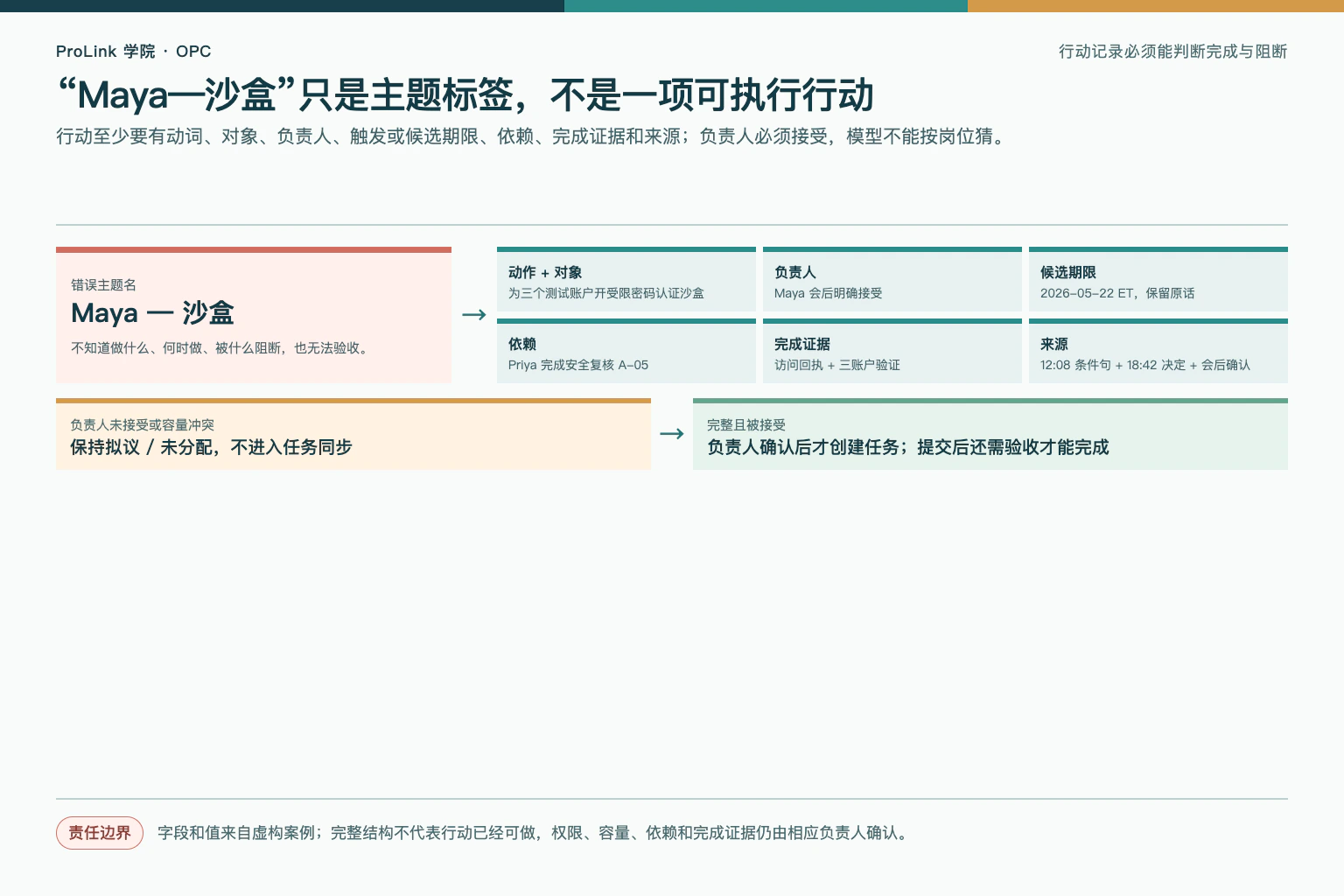Image resolution: width=1344 pixels, height=896 pixels.
Task: Click the top-right note 行动记录必须能判断完成与阻断
Action: tap(1172, 52)
